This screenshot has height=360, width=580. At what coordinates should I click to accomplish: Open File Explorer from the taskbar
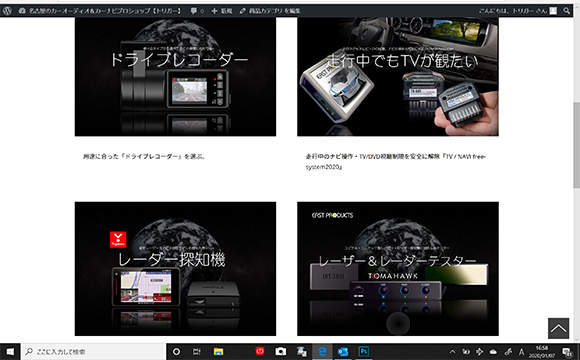(218, 351)
